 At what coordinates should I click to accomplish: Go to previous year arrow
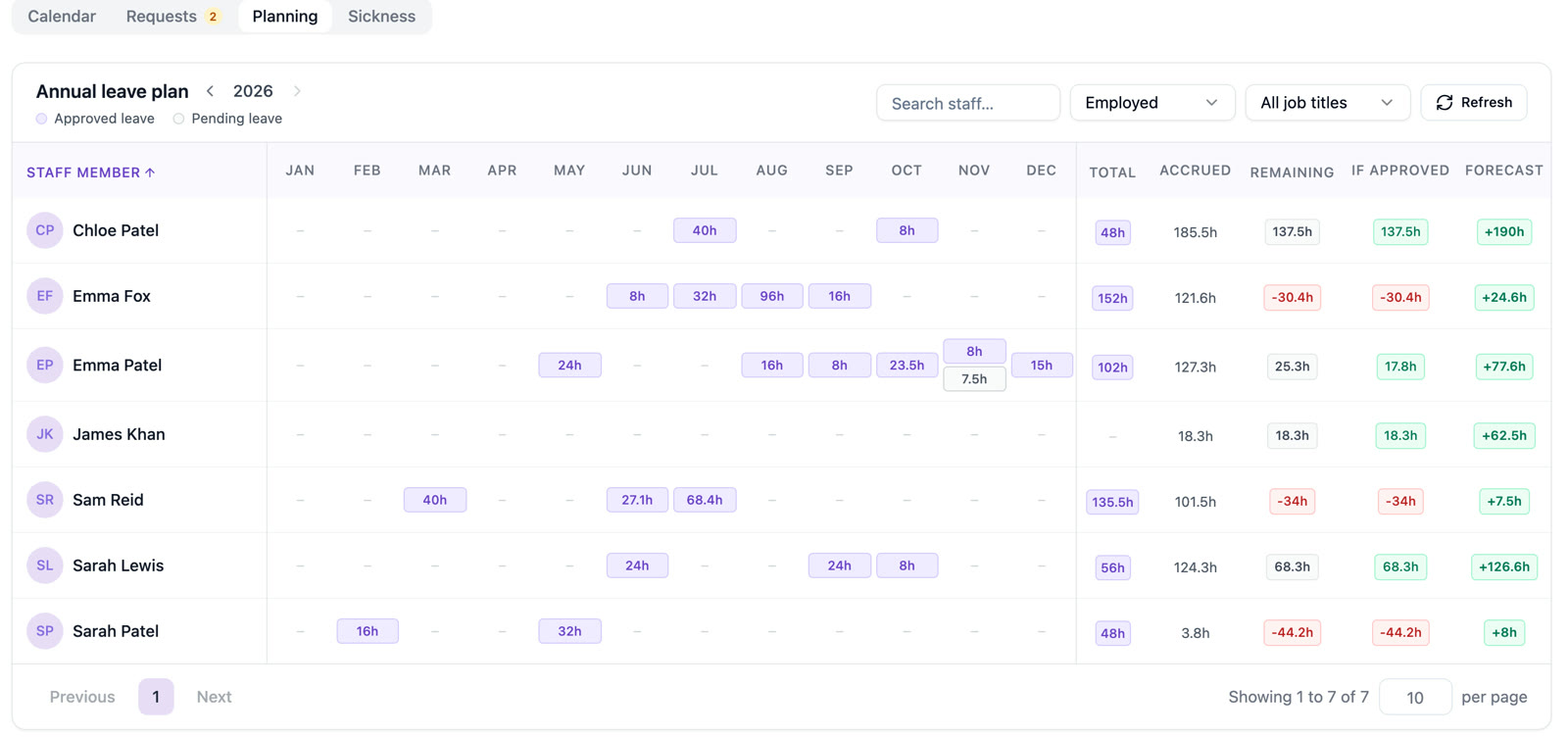[210, 91]
